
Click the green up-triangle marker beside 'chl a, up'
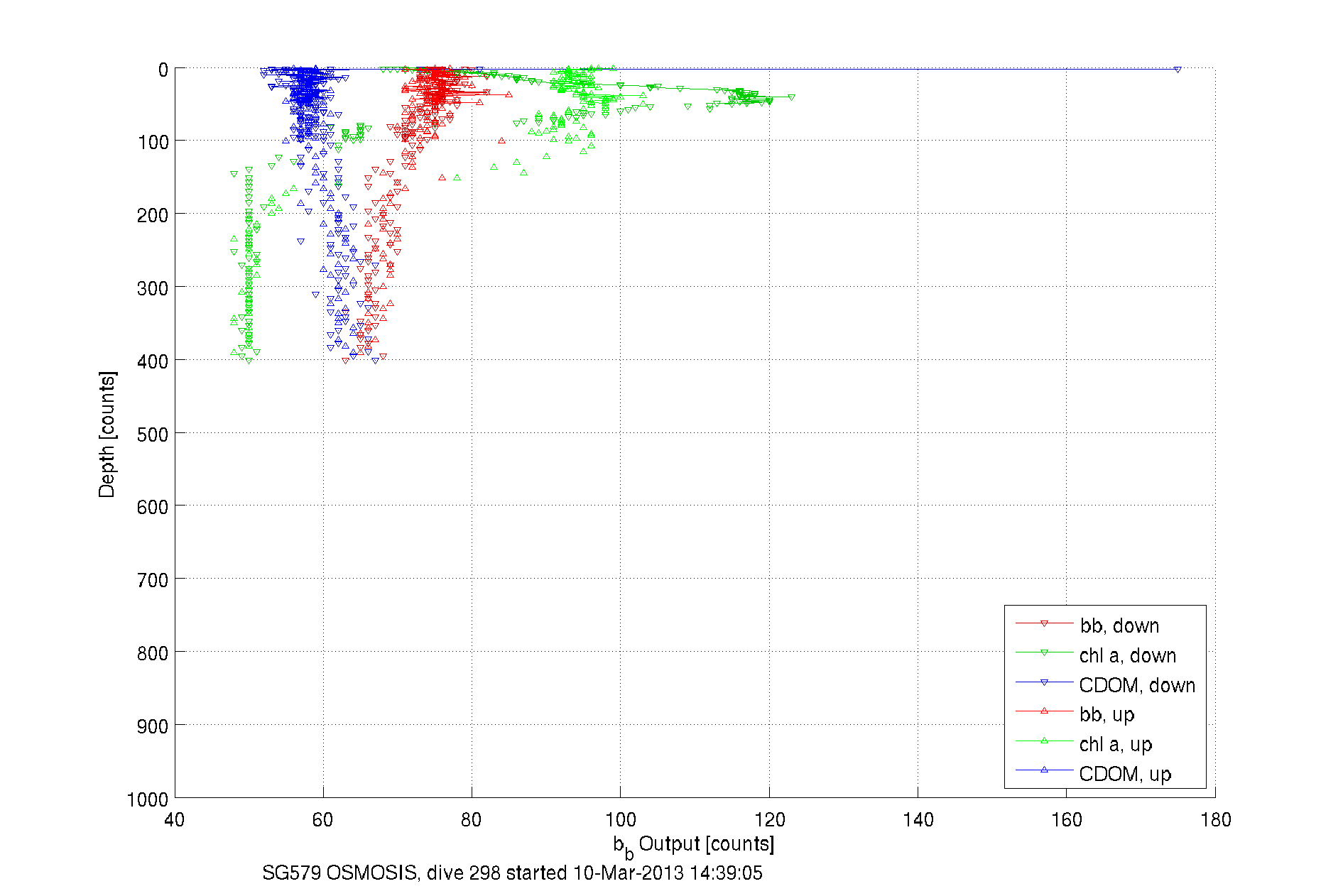(1044, 741)
